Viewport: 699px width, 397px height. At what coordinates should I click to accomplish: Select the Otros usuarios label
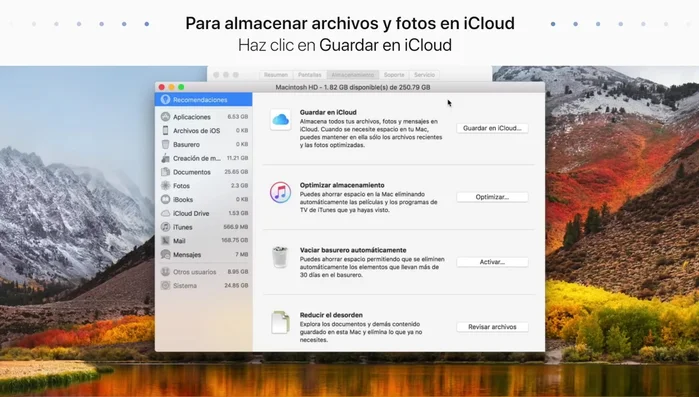tap(194, 272)
